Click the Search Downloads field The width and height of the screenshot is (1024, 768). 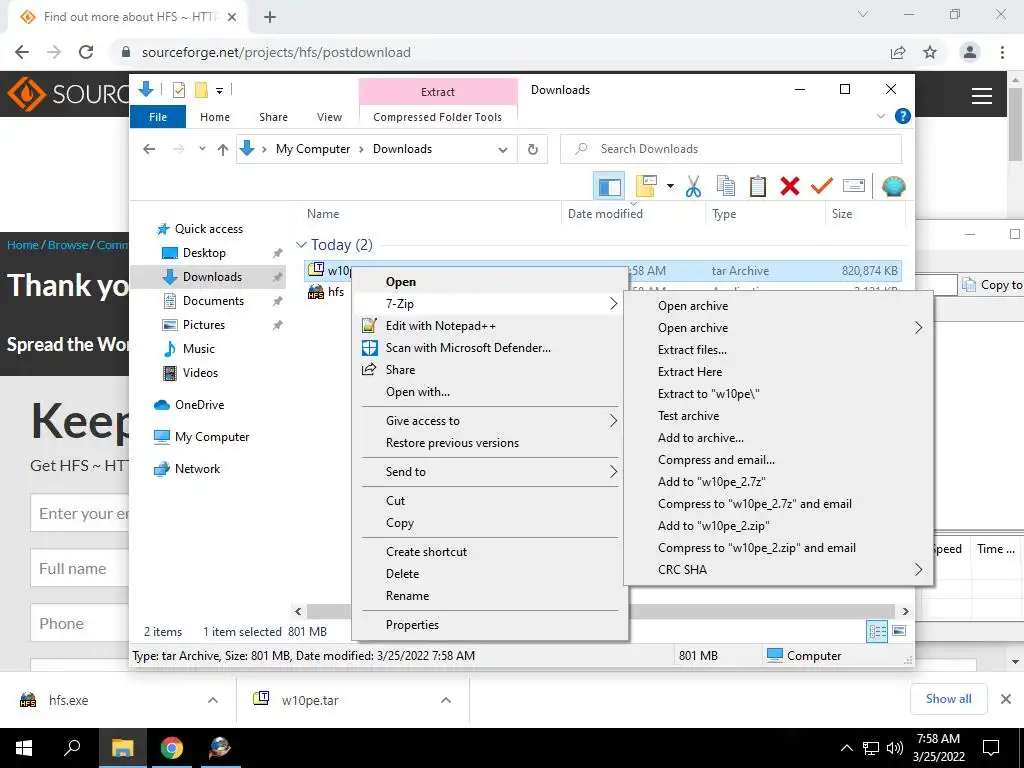pos(731,149)
